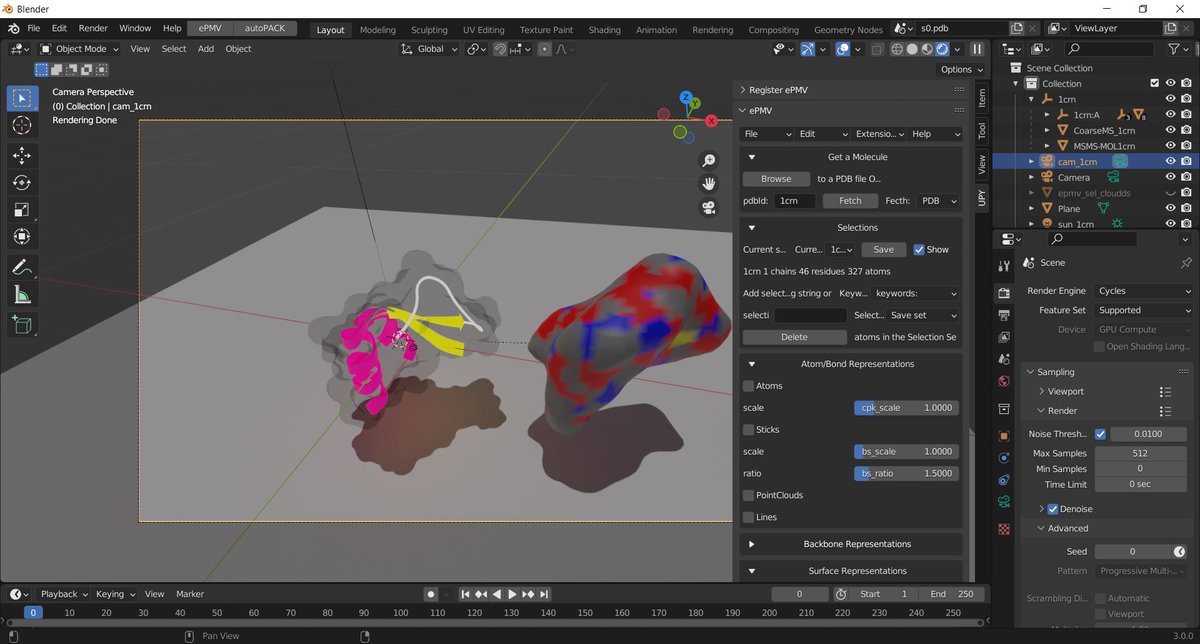1200x644 pixels.
Task: Choose the Move tool
Action: point(22,155)
